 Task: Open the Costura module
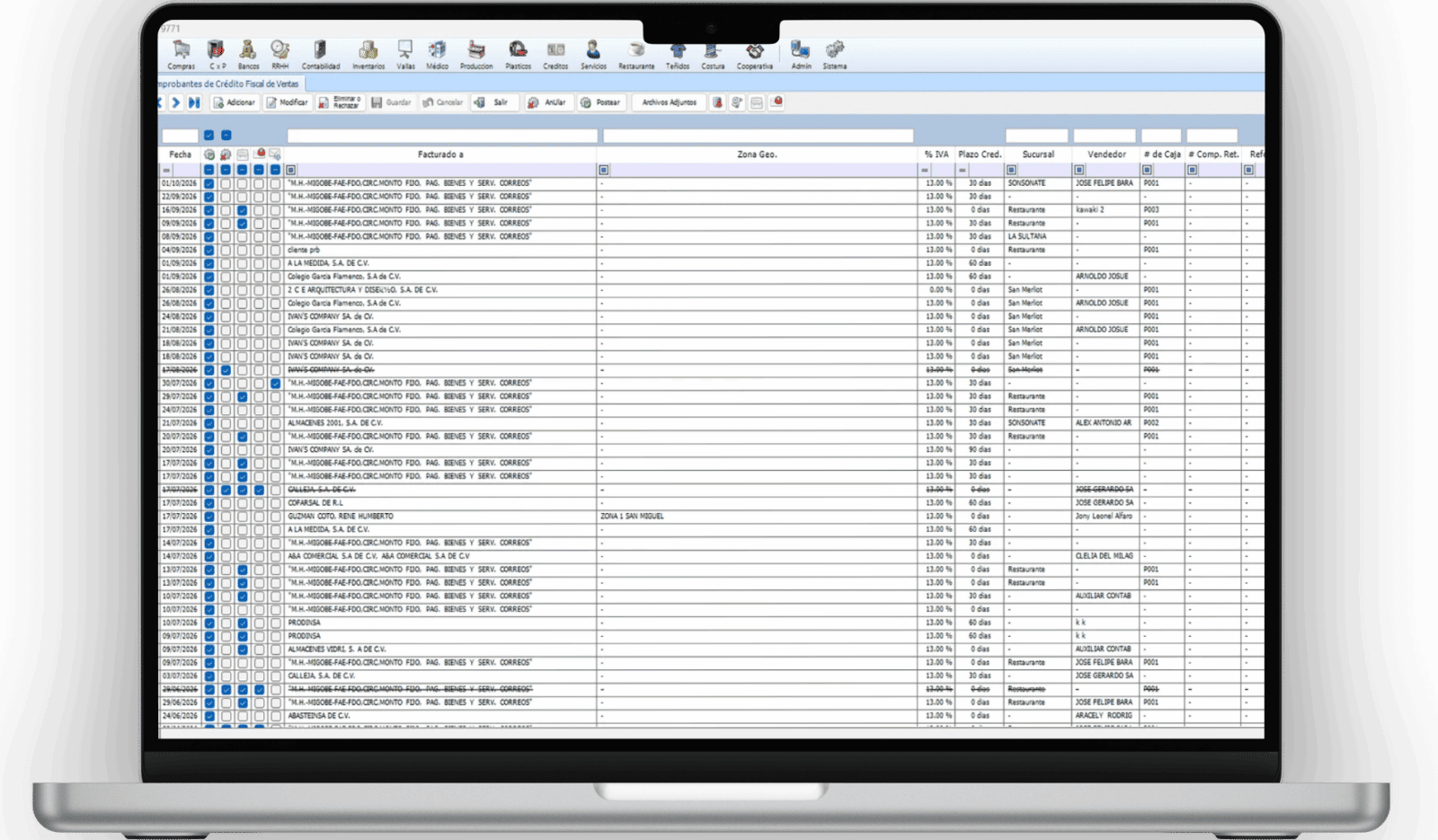713,55
